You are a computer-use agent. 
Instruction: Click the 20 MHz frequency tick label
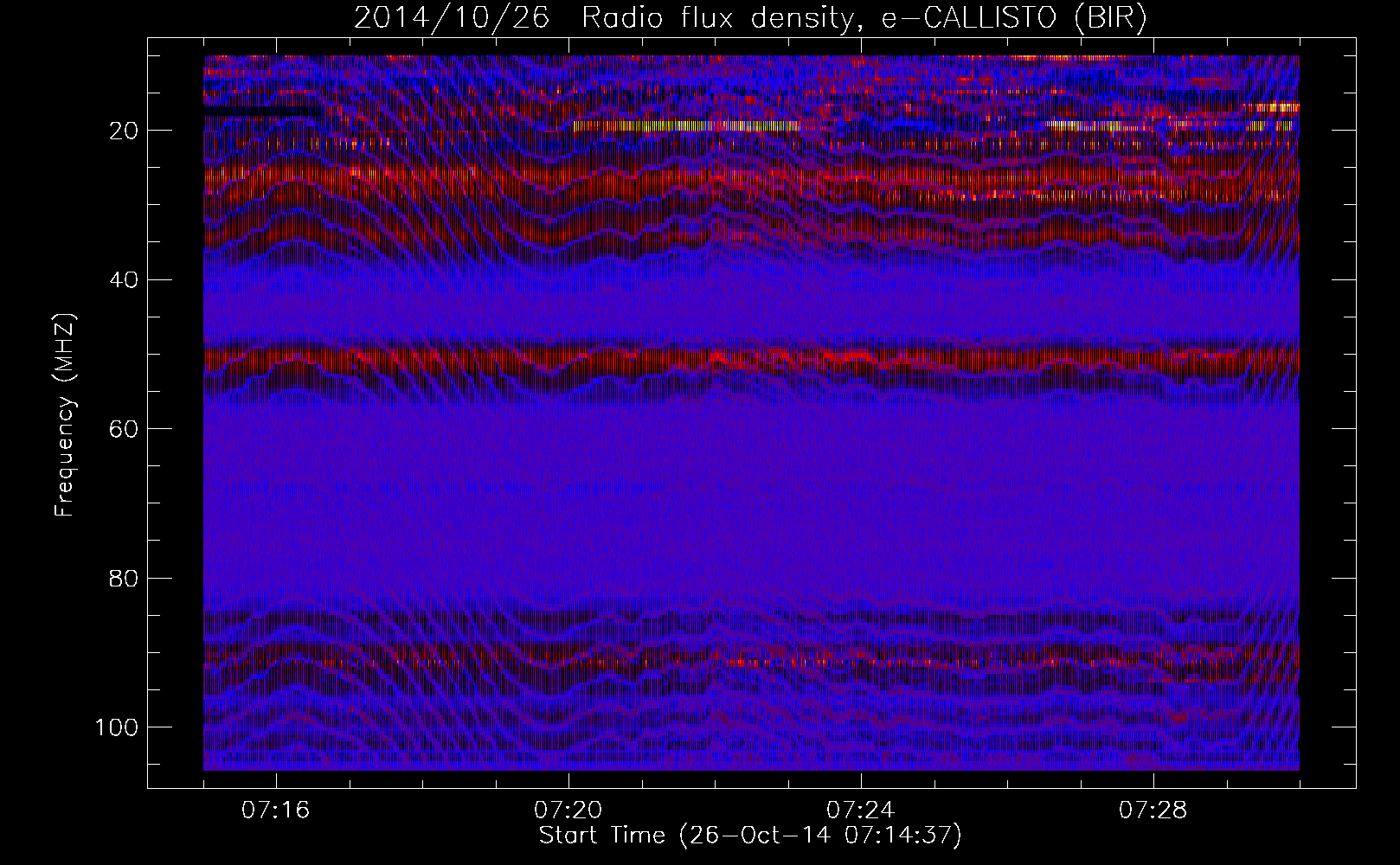coord(125,131)
